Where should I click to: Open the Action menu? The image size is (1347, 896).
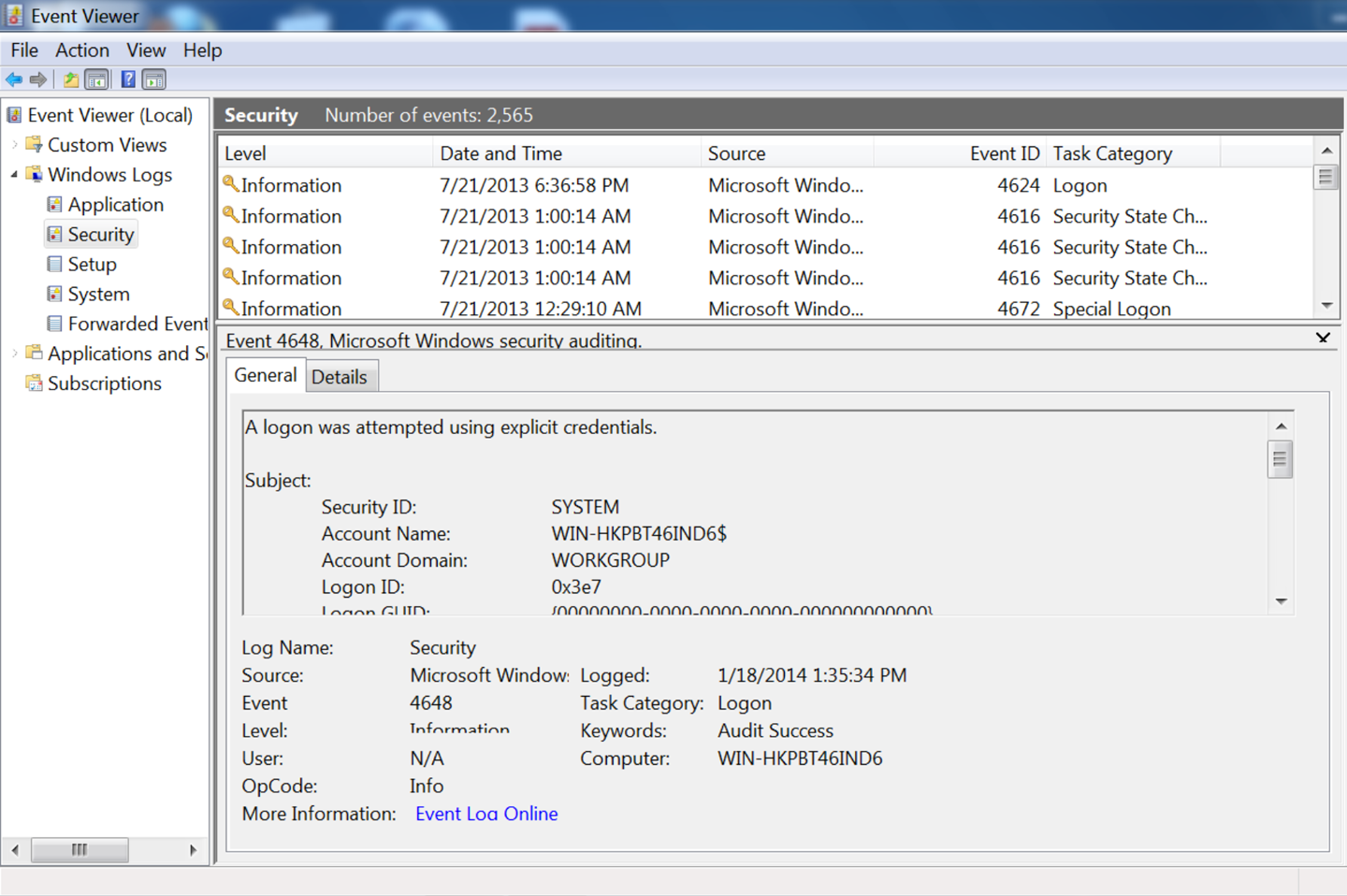click(x=81, y=51)
